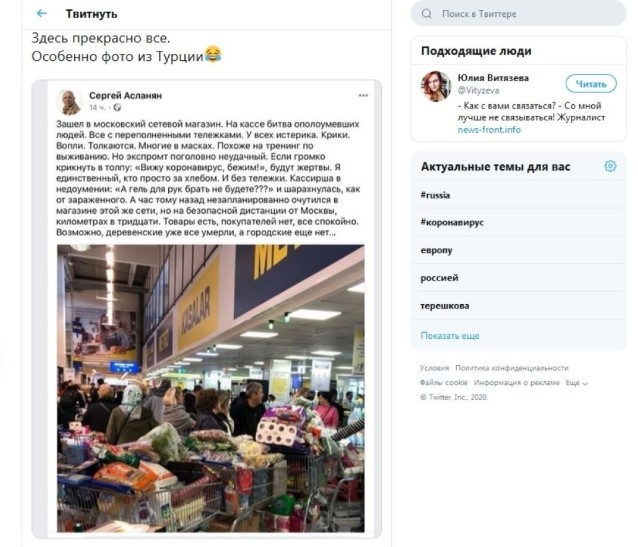Click the search magnifier icon
The width and height of the screenshot is (638, 547).
tap(426, 13)
